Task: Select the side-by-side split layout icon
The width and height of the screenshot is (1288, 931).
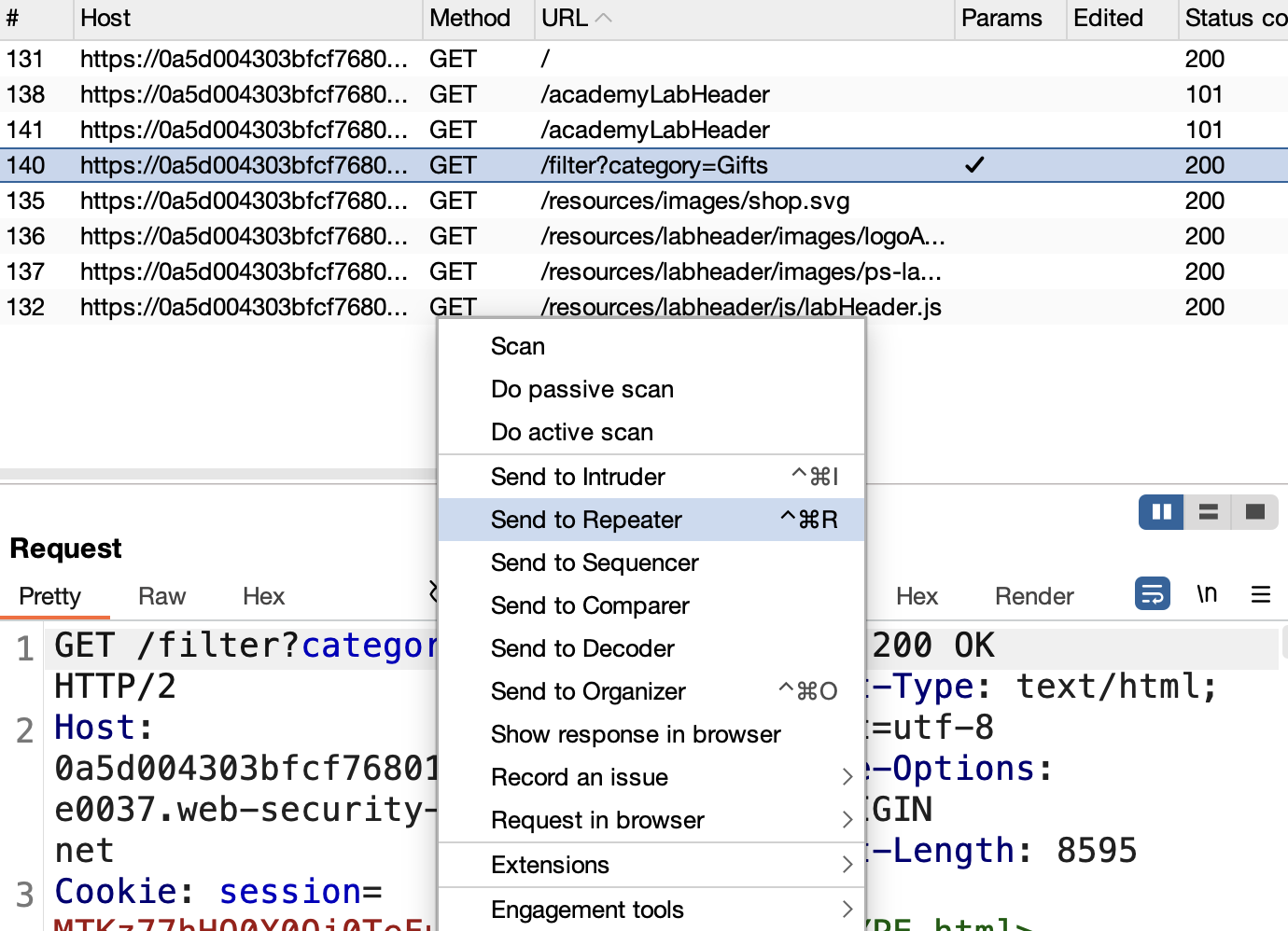Action: pos(1161,512)
